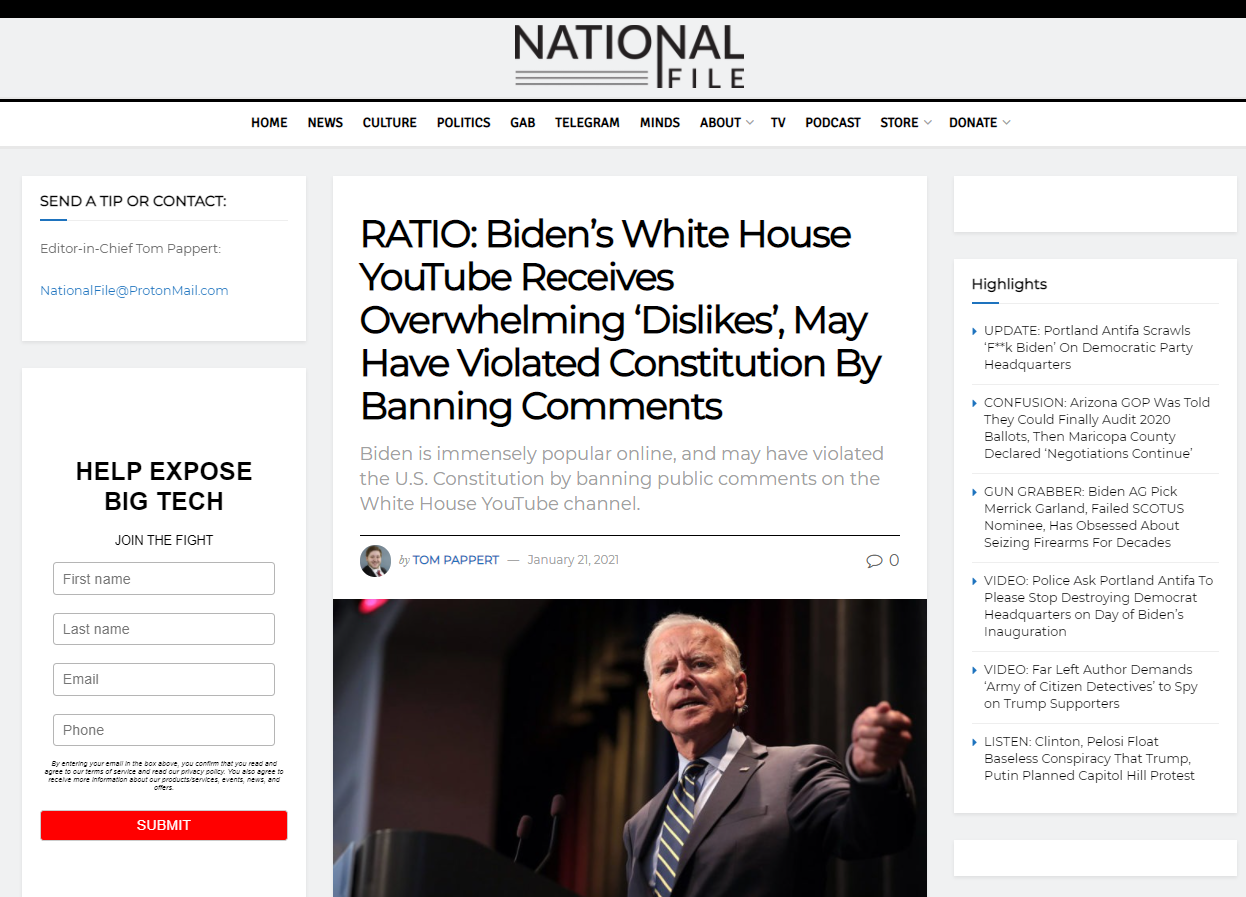Open the GUN GRABBER Merrick Garland highlight
1246x897 pixels.
pos(1084,517)
